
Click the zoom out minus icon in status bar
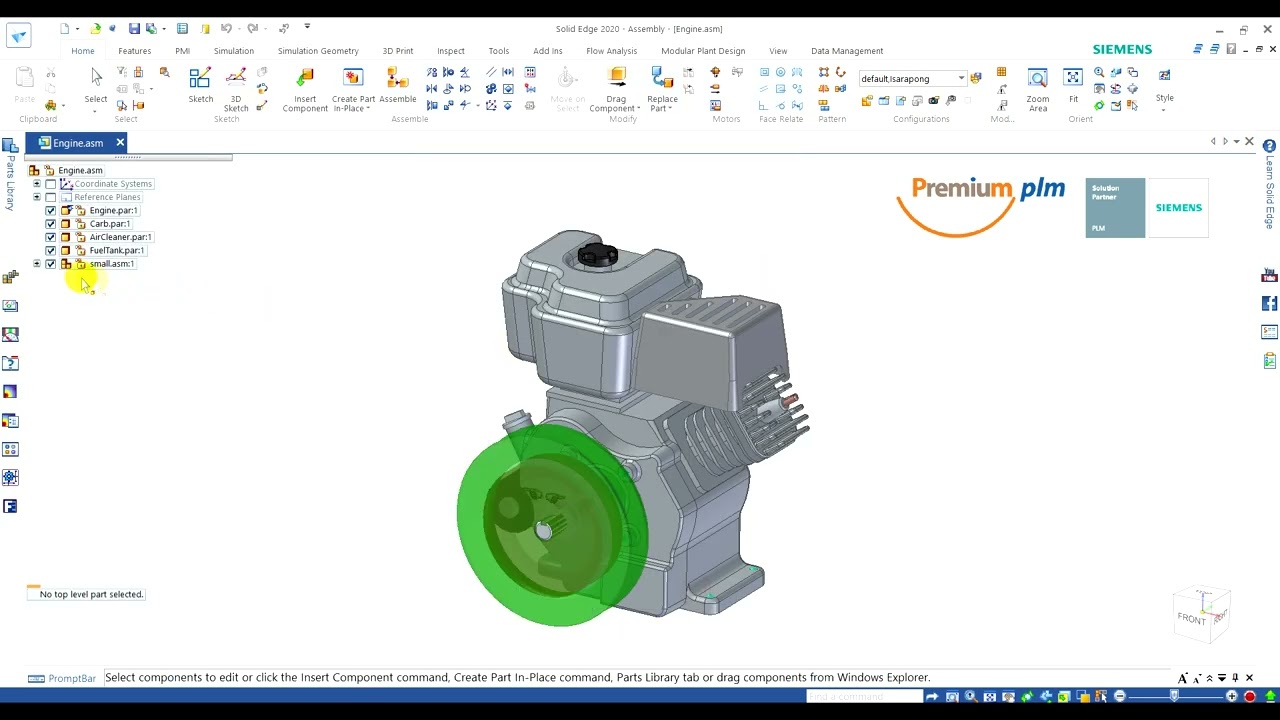pos(1120,696)
